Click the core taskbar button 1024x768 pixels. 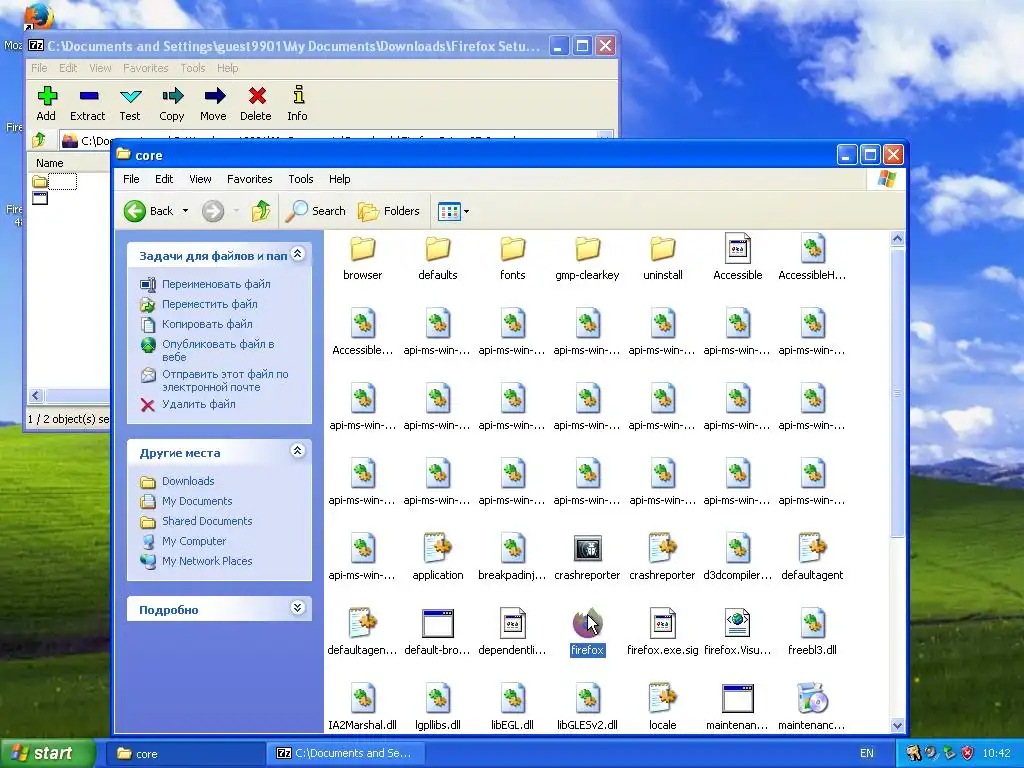(185, 754)
